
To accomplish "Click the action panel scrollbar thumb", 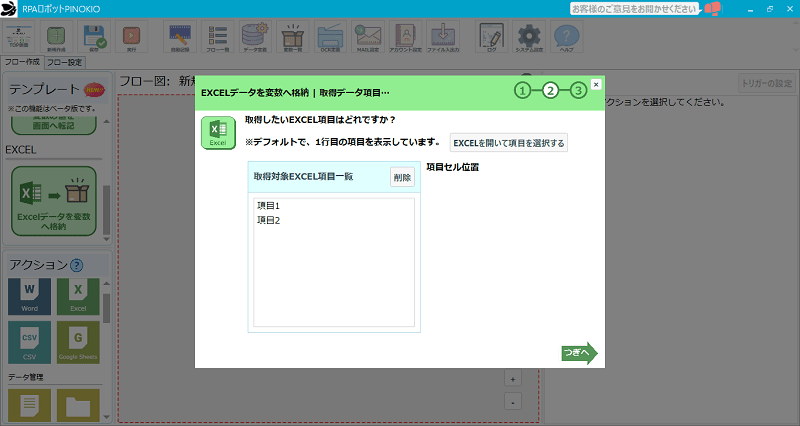I will coord(106,308).
